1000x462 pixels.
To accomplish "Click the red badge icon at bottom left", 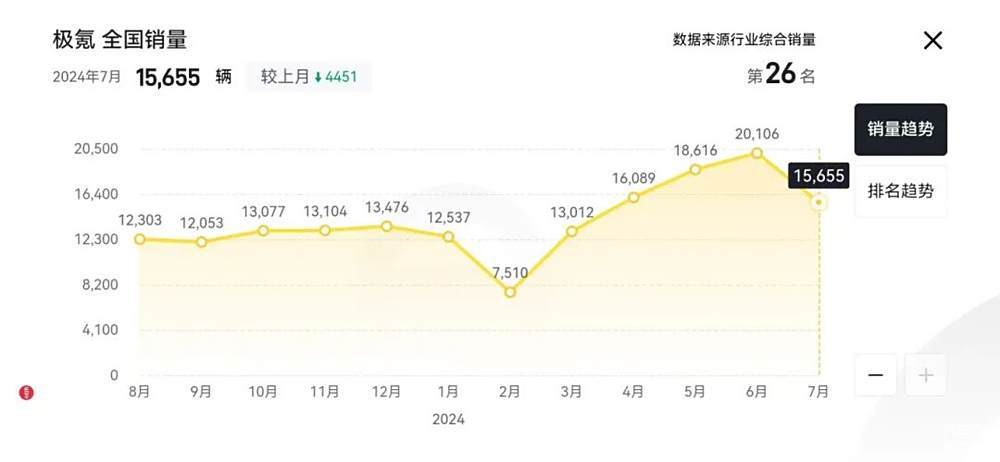I will click(26, 393).
